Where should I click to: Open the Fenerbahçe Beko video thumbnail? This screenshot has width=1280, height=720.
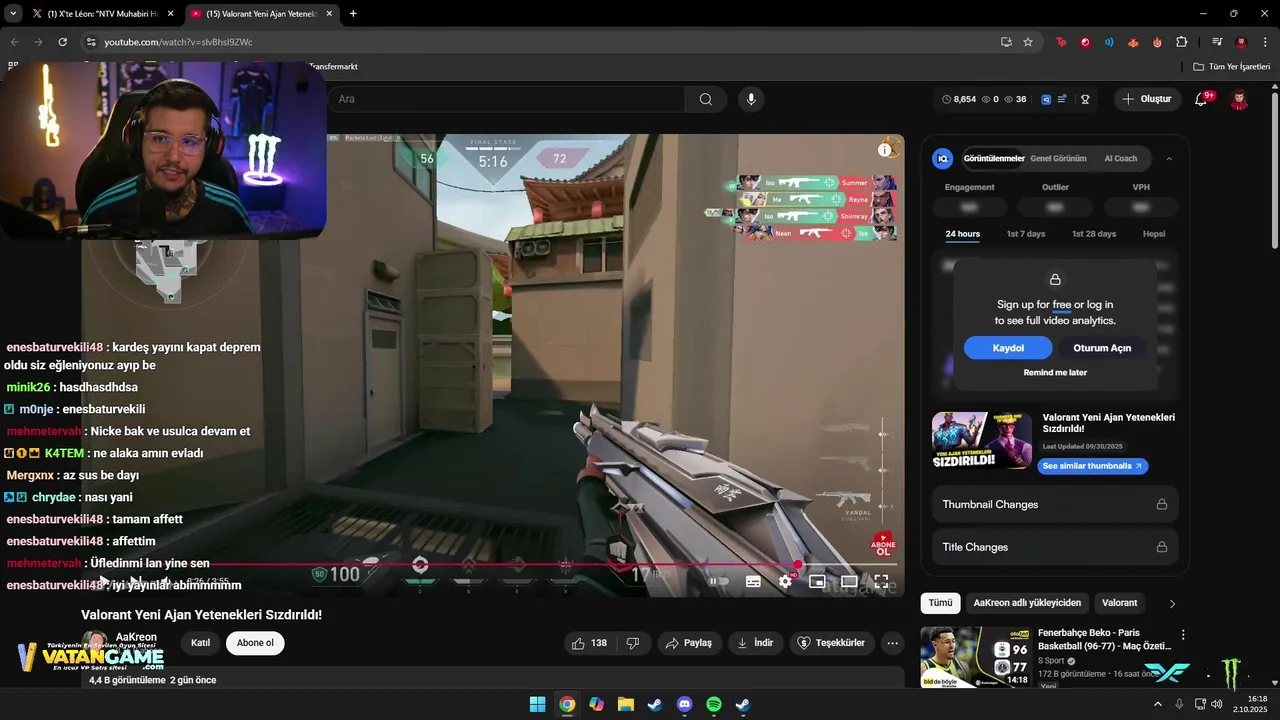[976, 657]
